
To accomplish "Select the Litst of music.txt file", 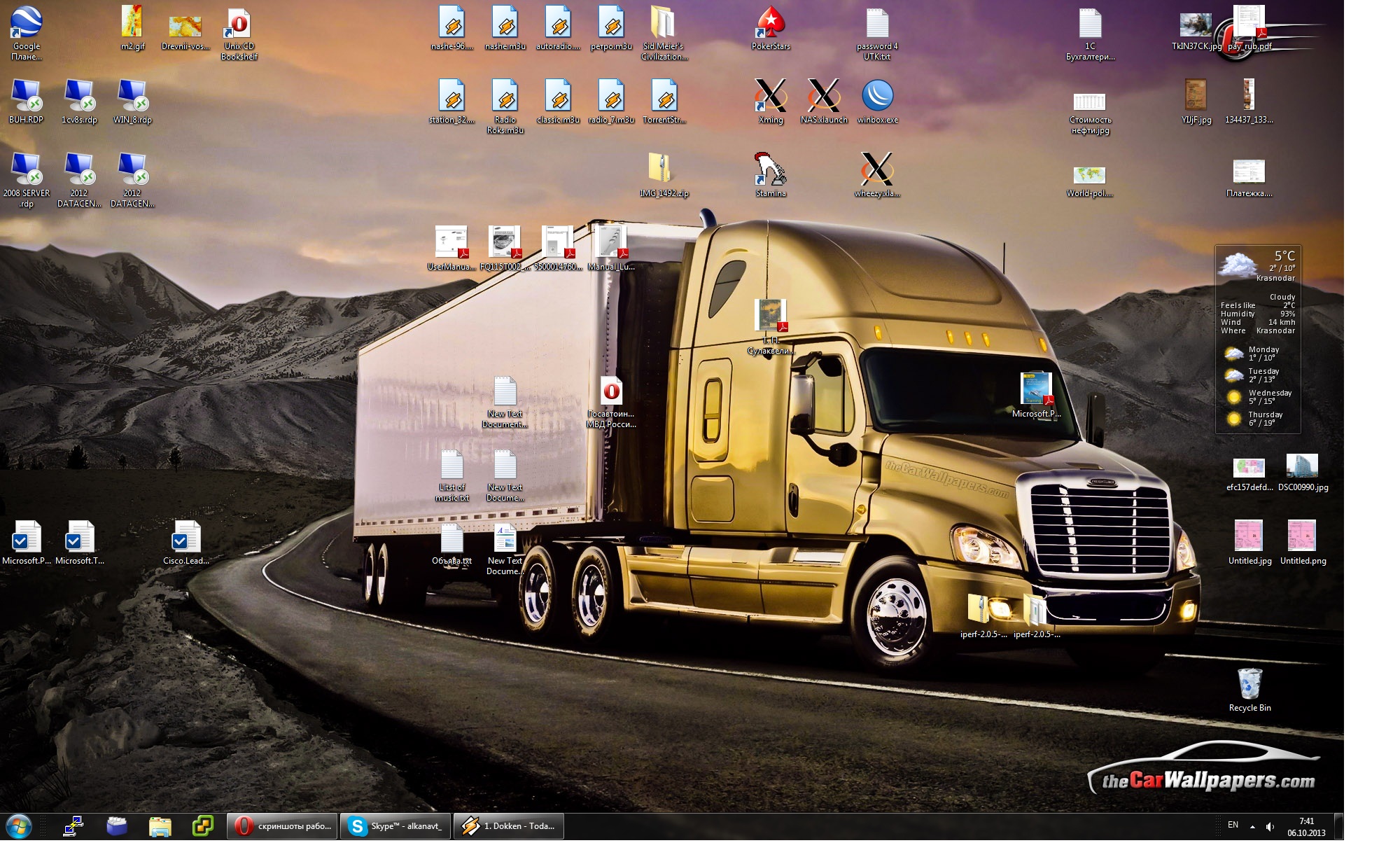I will tap(451, 475).
